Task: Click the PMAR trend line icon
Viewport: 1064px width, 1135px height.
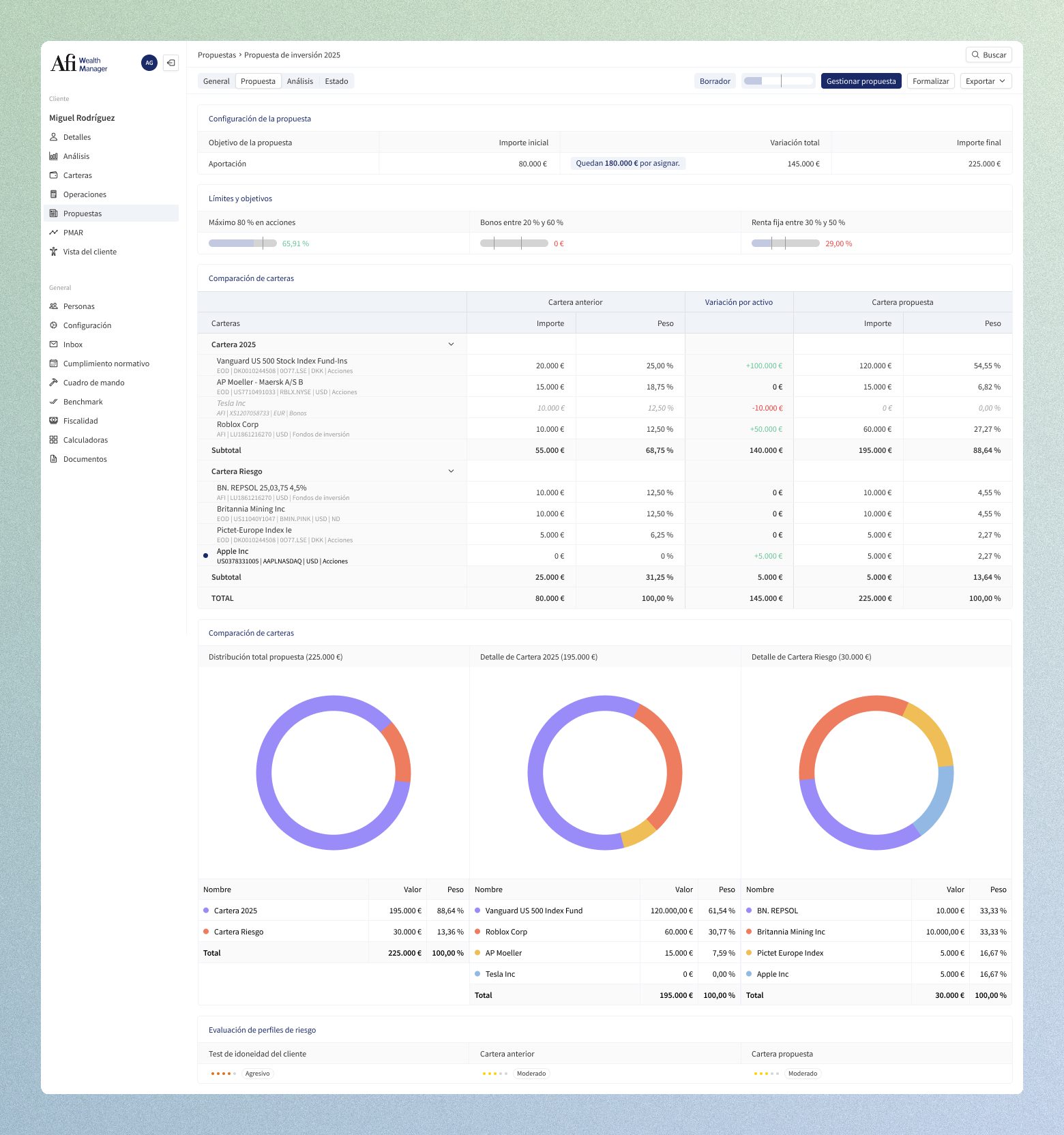Action: 53,233
